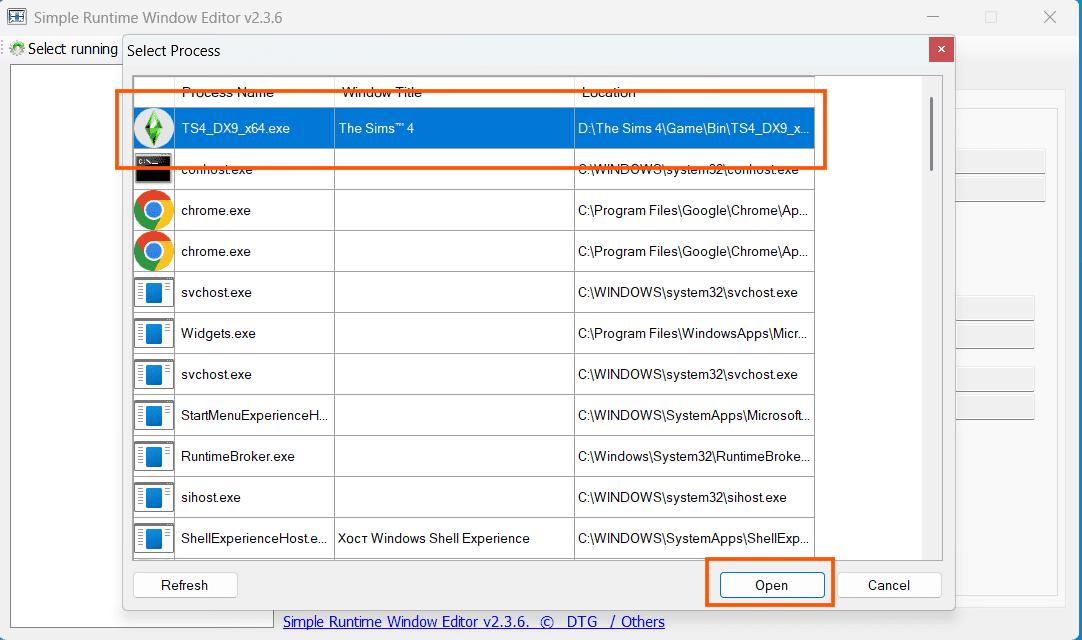
Task: Click the D:\The Sims 4\Game\Bin location cell
Action: coord(694,128)
